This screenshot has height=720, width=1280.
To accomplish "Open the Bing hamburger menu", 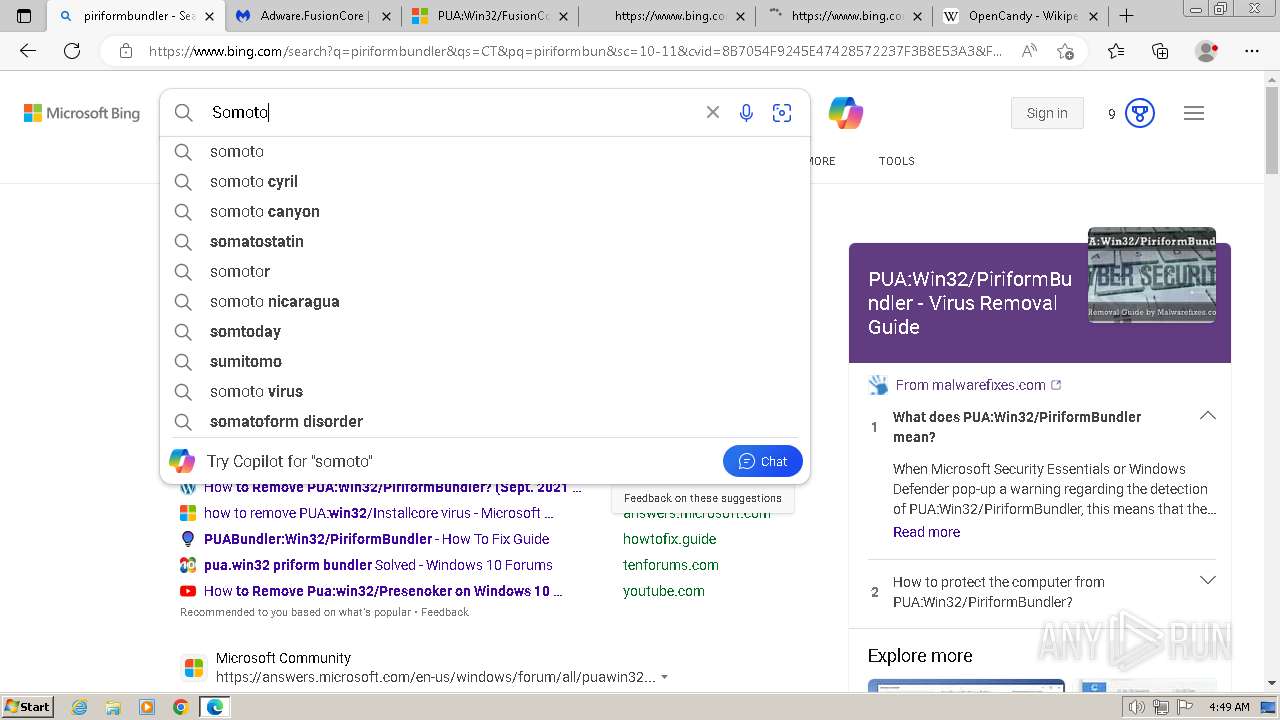I will point(1194,113).
